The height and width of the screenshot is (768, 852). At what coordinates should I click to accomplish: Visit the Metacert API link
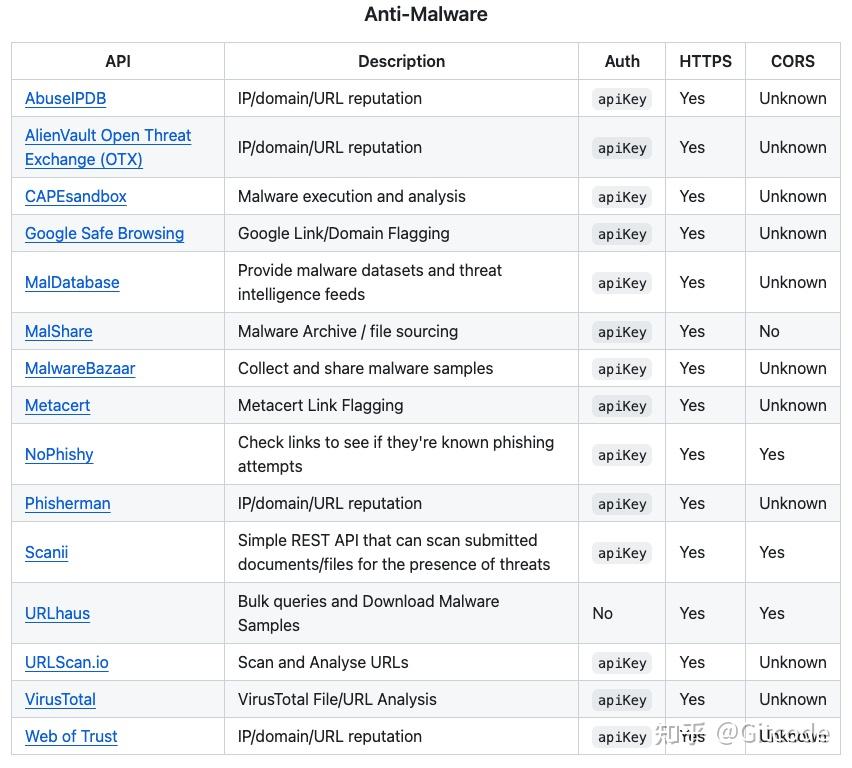tap(57, 406)
